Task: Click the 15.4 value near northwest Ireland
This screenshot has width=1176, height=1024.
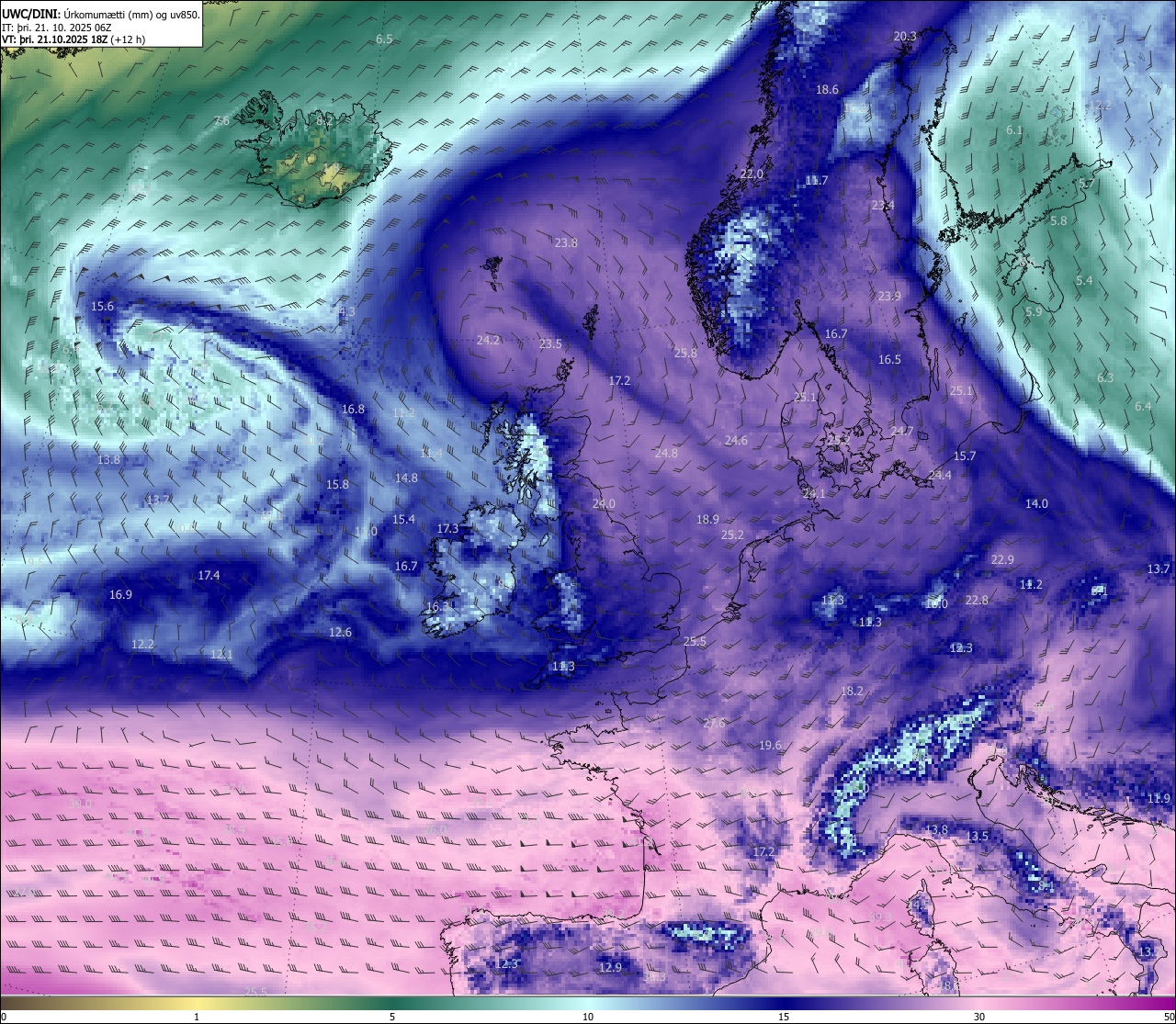Action: coord(403,520)
